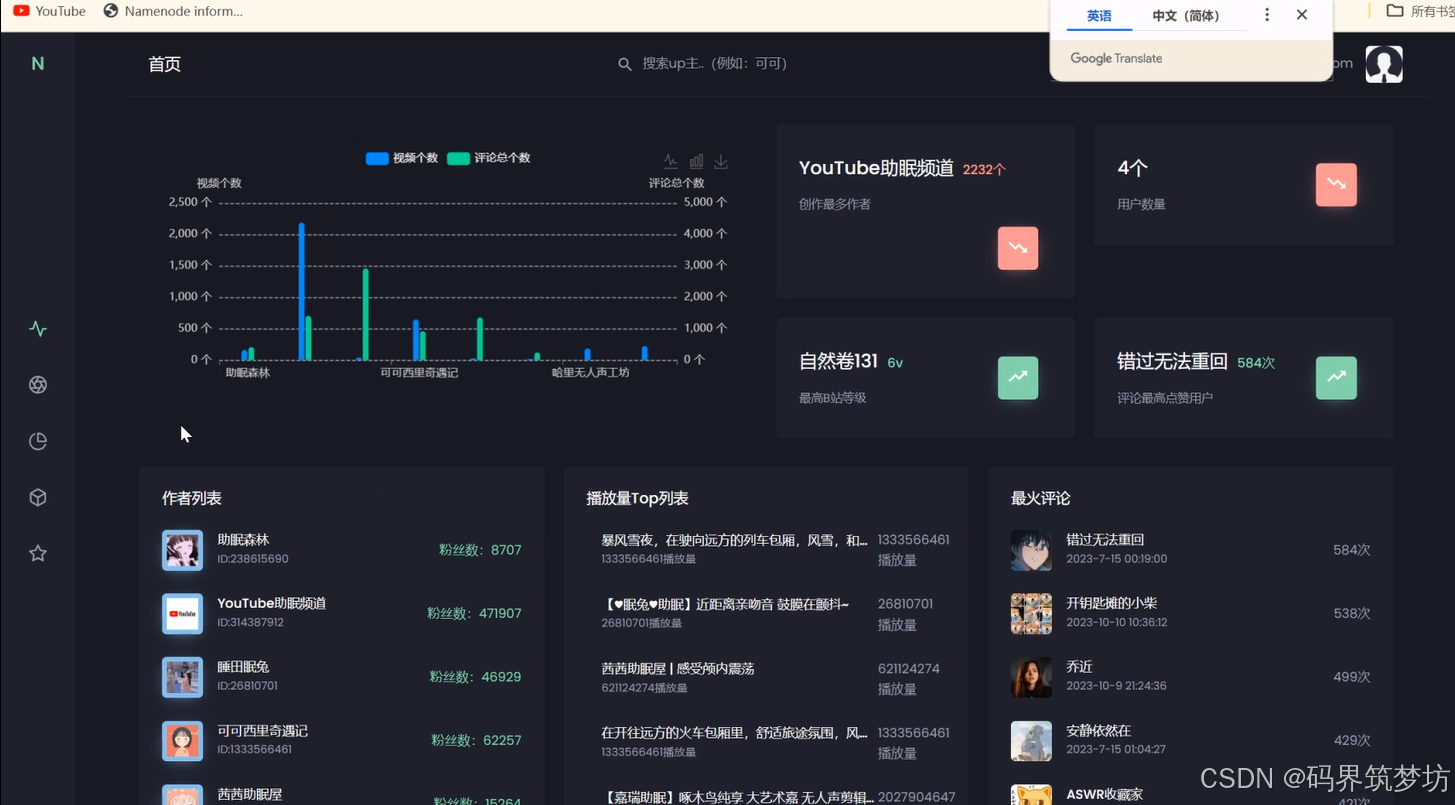Image resolution: width=1455 pixels, height=805 pixels.
Task: Open the pulse activity icon in sidebar
Action: (x=38, y=329)
